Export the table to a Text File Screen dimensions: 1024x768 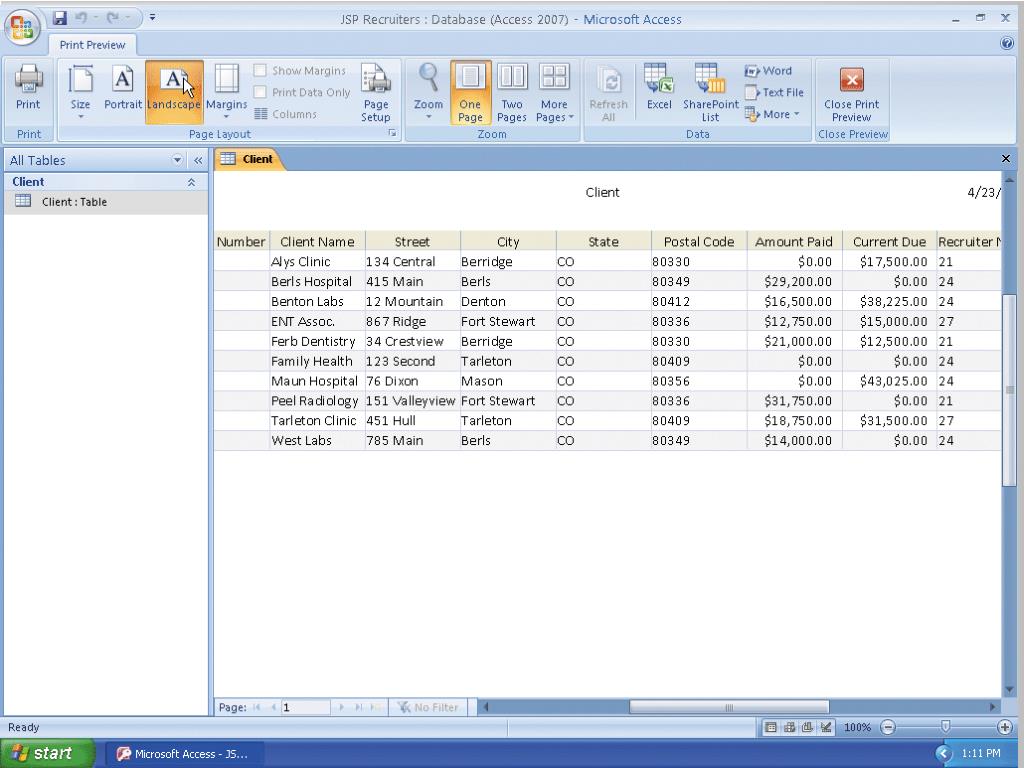tap(774, 92)
